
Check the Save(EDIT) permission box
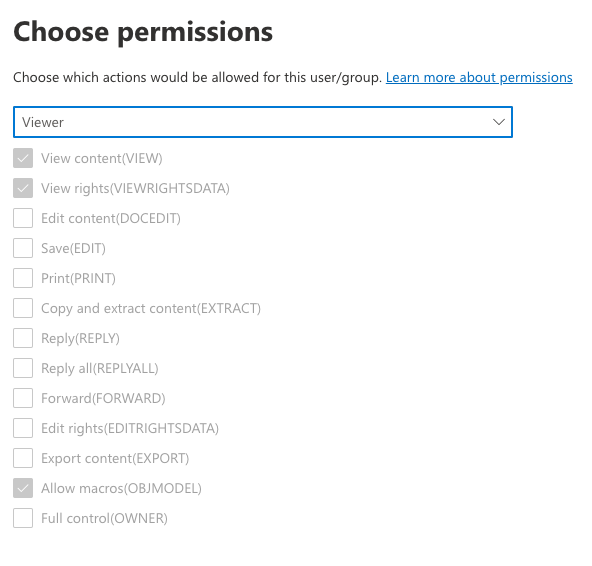pos(23,248)
